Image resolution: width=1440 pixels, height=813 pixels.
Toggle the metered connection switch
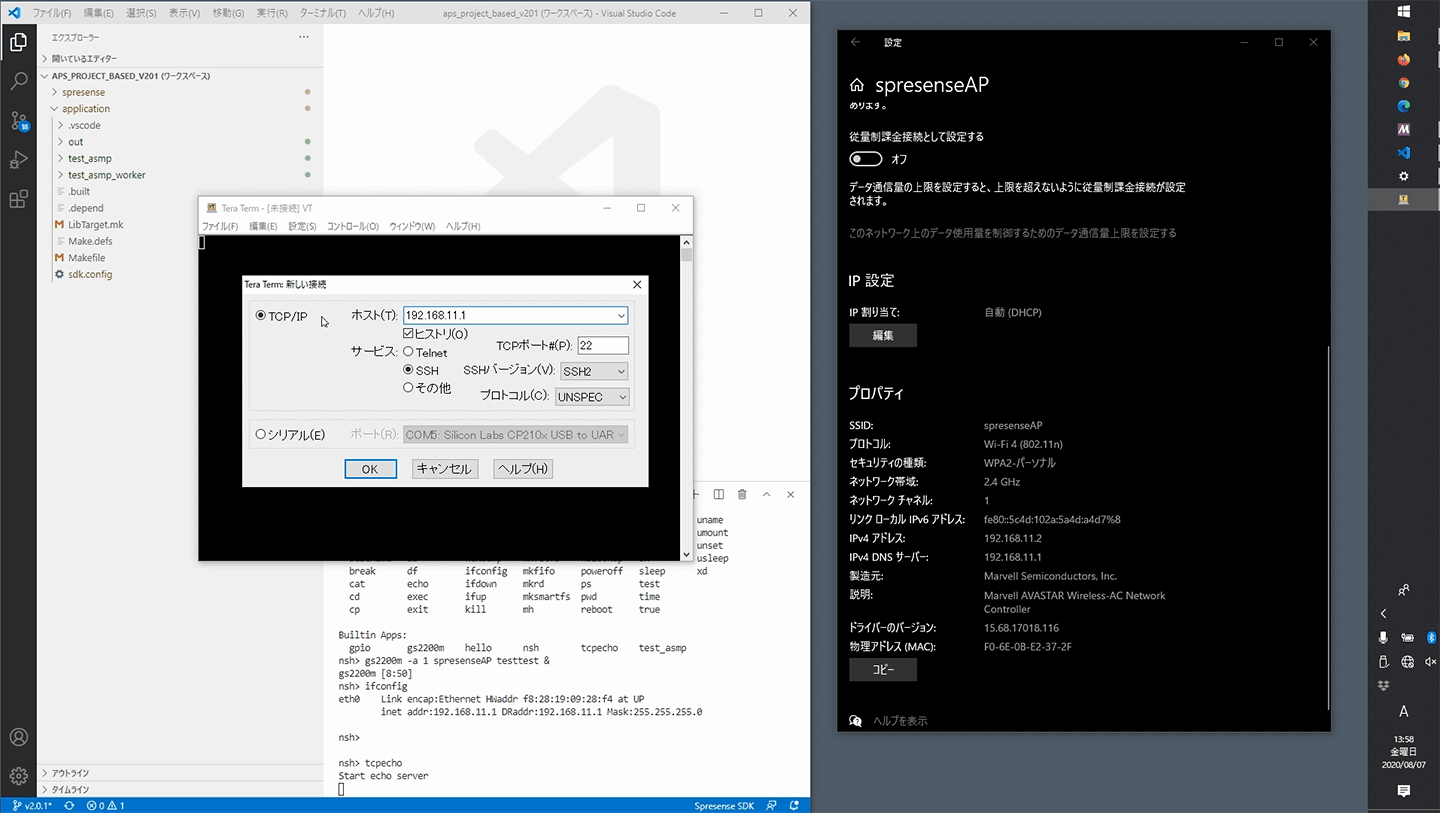(866, 159)
